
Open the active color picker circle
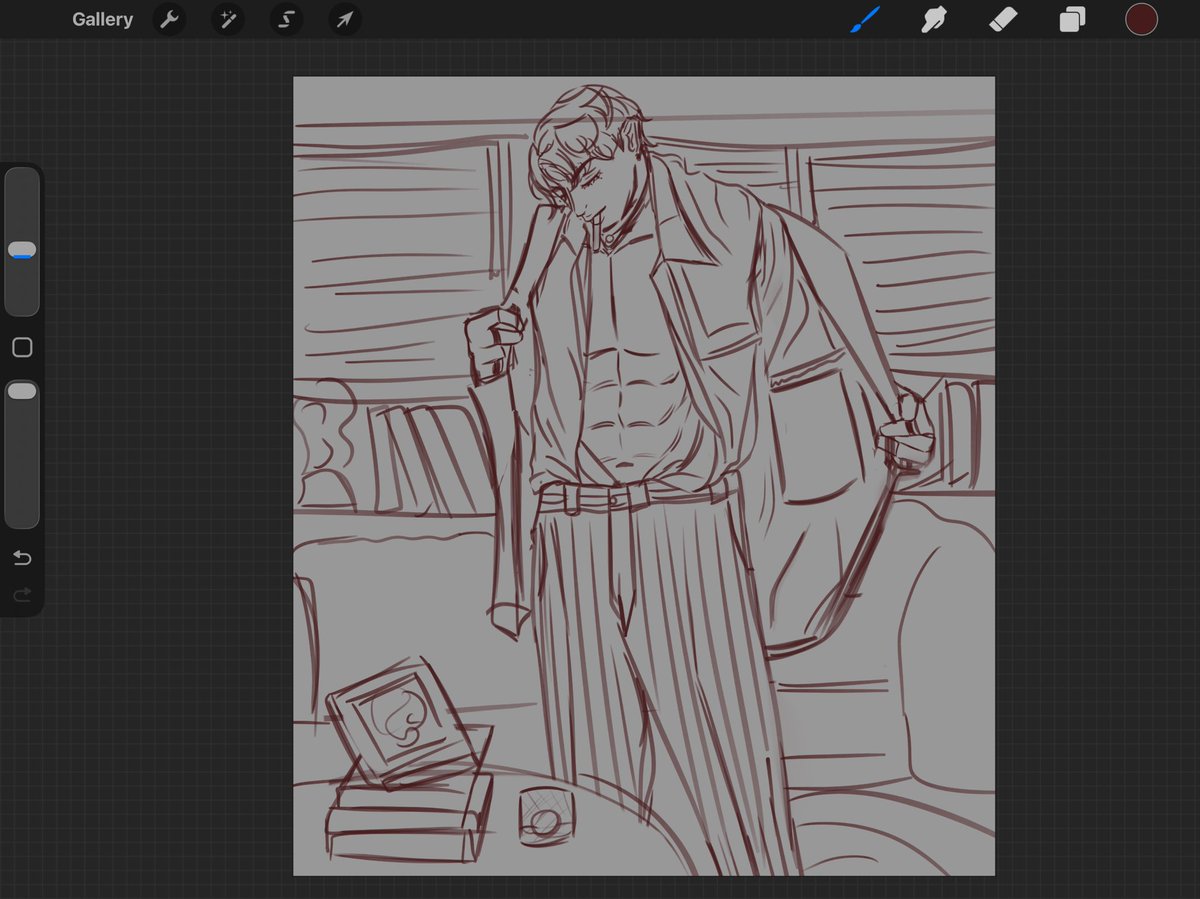(x=1141, y=19)
